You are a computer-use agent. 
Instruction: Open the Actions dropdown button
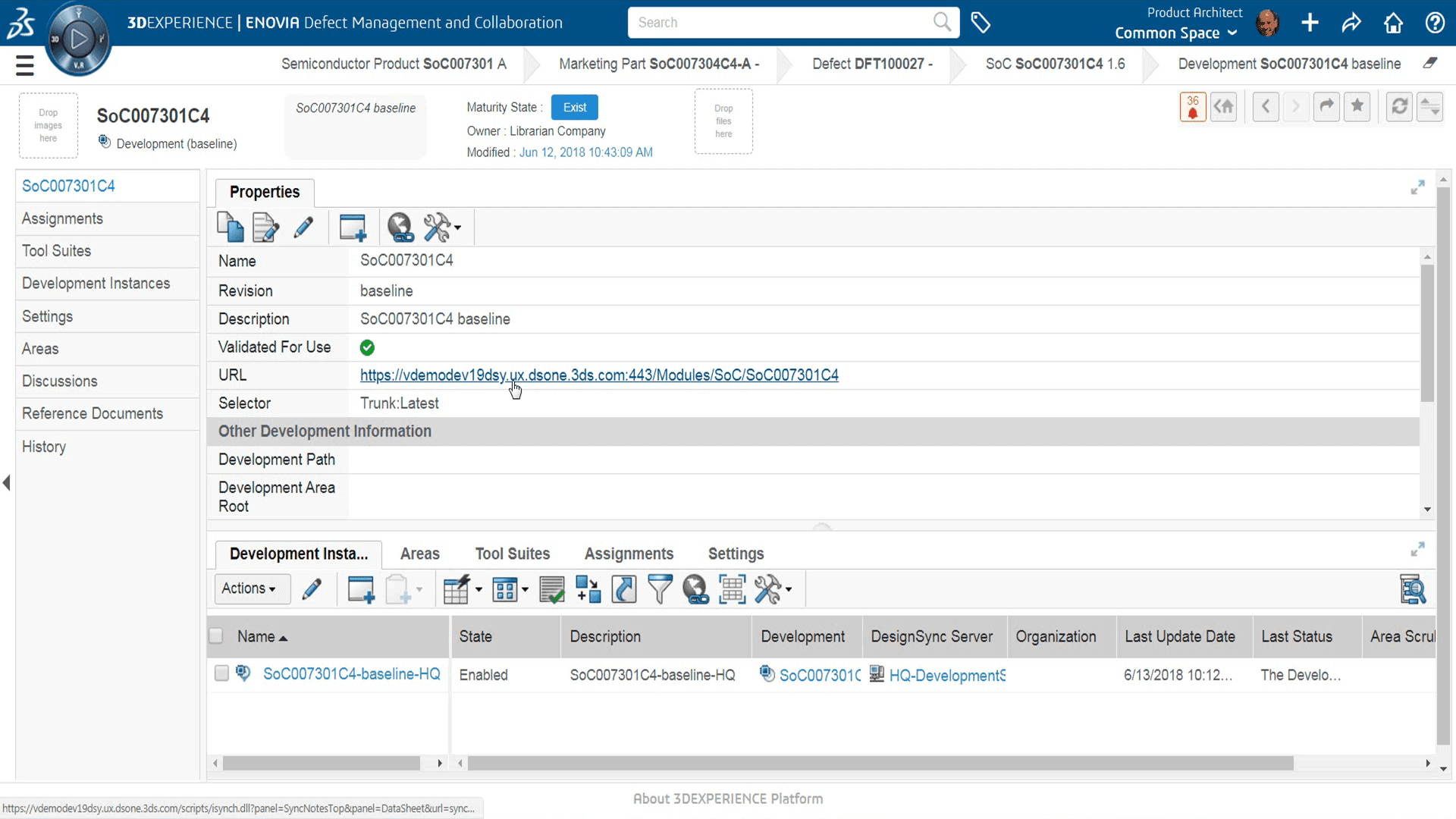tap(252, 588)
